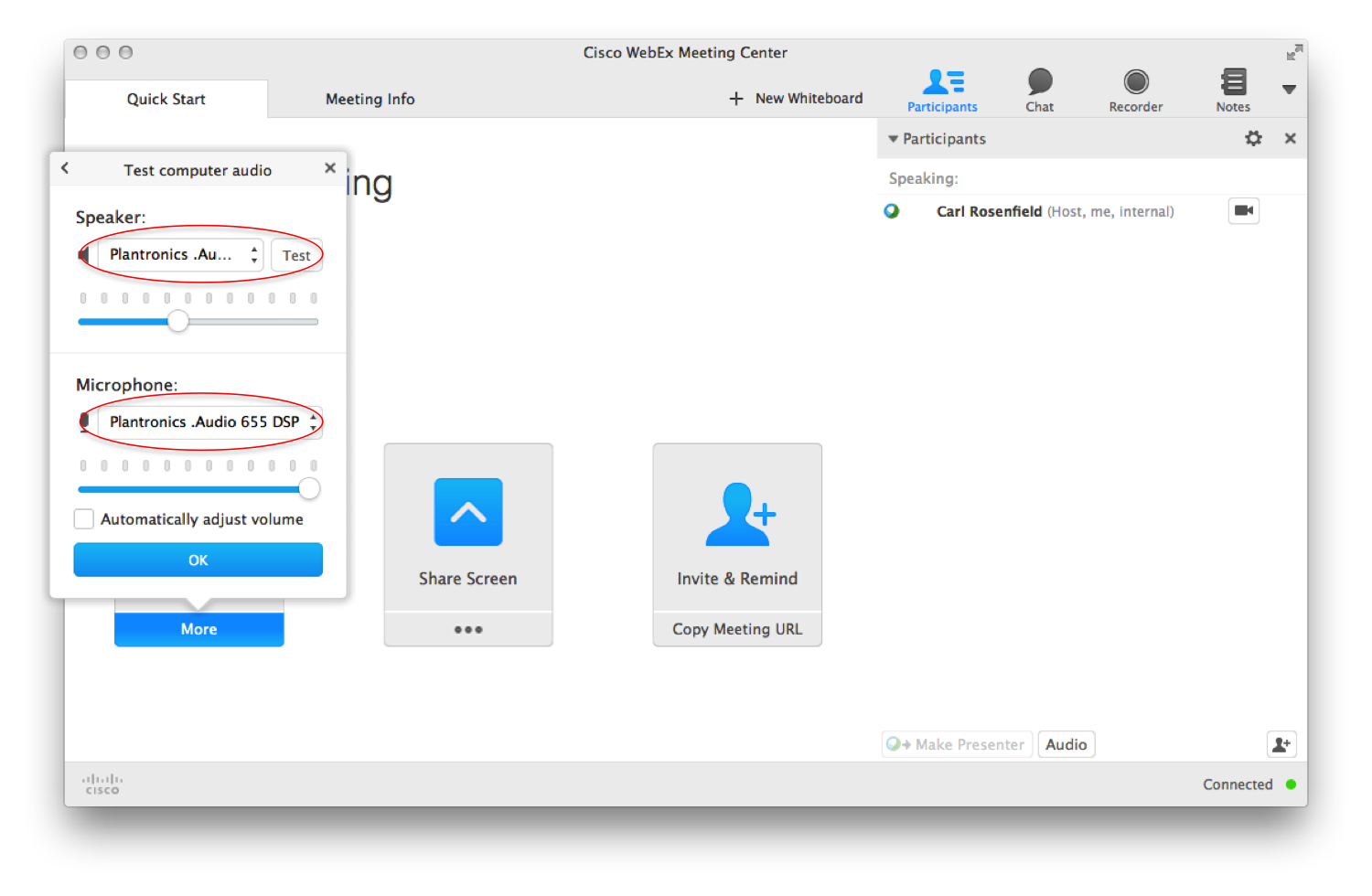The height and width of the screenshot is (896, 1372).
Task: Click the blue More button
Action: tap(198, 629)
